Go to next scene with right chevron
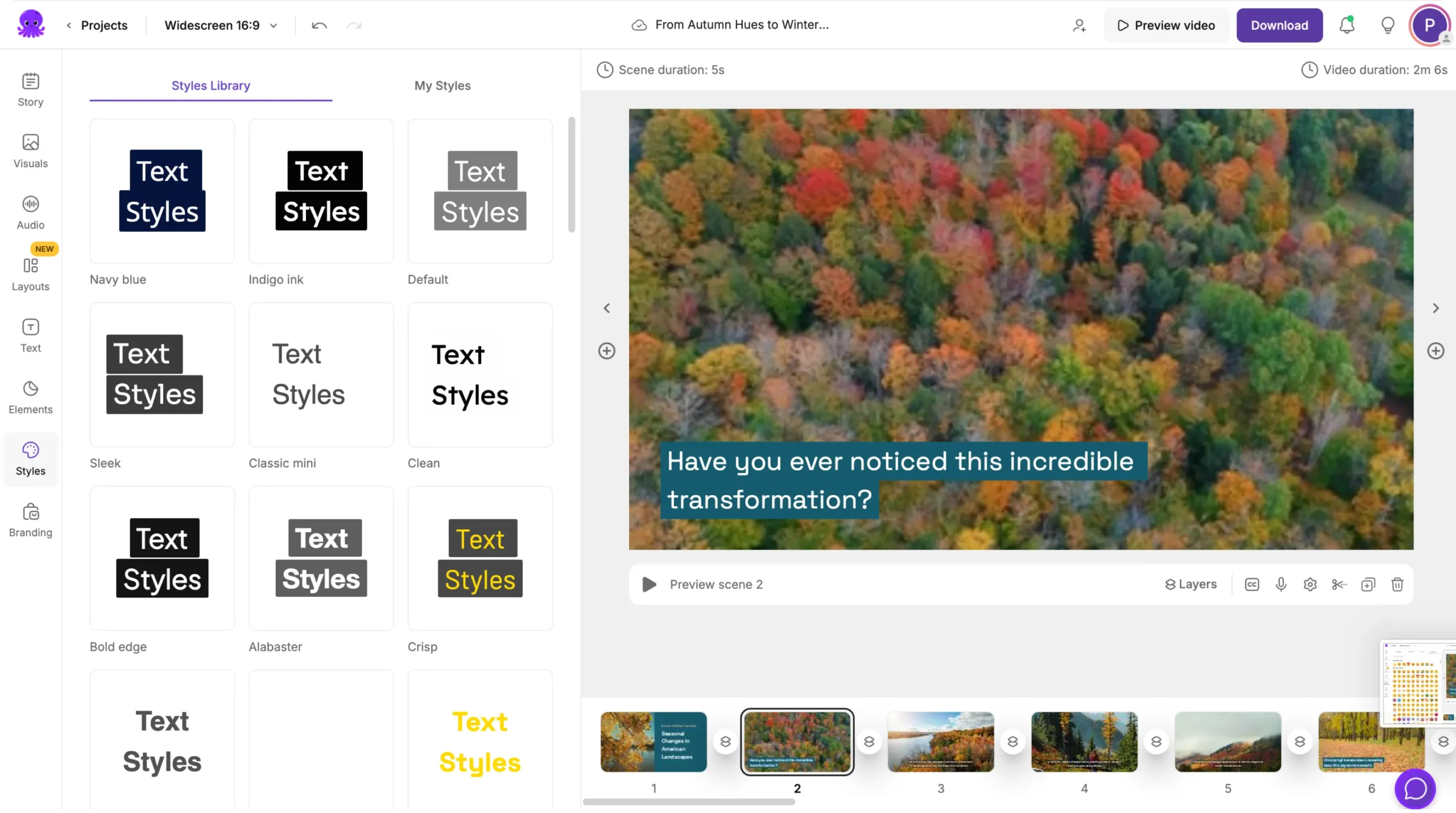Image resolution: width=1456 pixels, height=813 pixels. pyautogui.click(x=1436, y=308)
